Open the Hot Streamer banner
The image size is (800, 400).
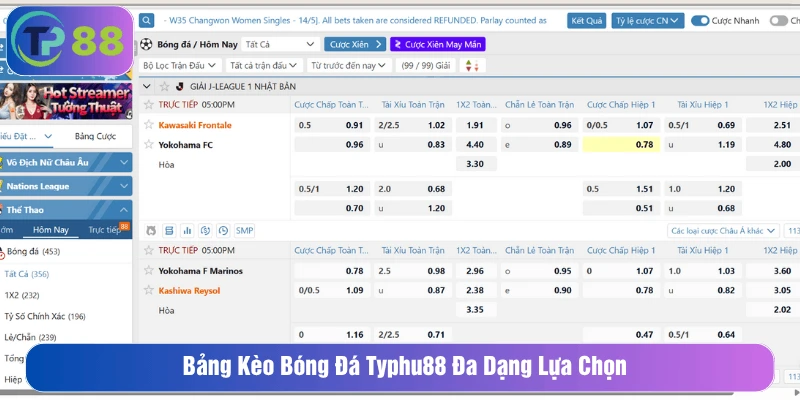[x=66, y=101]
